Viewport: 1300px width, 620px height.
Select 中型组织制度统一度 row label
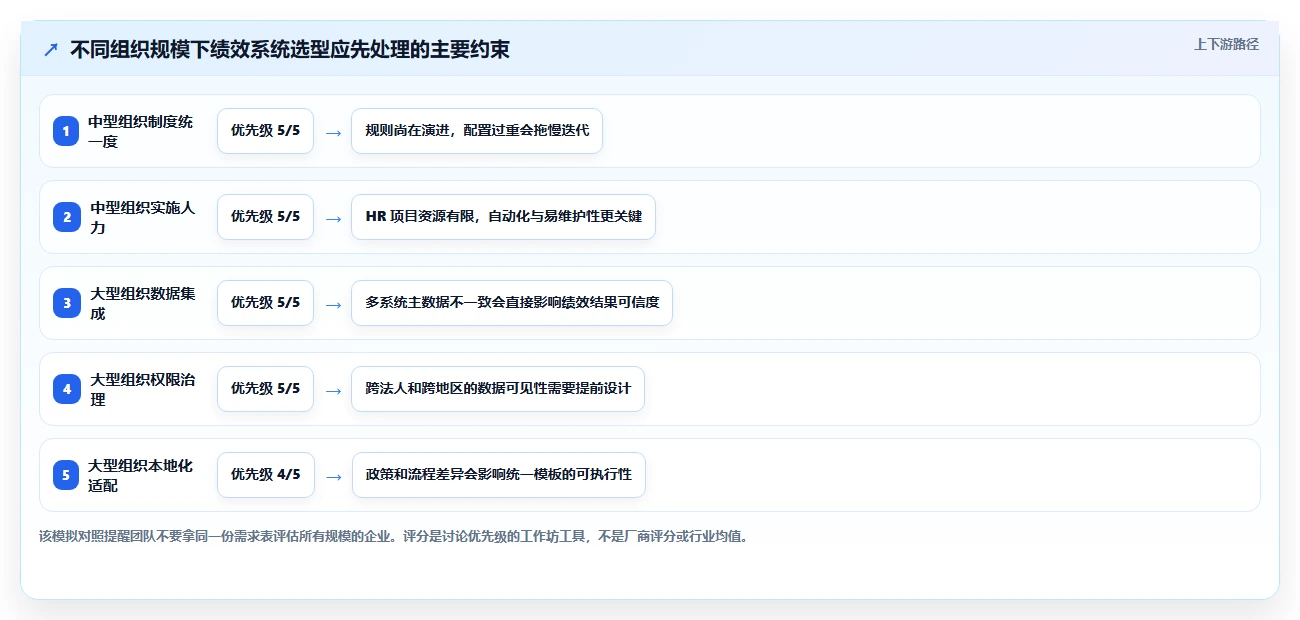point(140,131)
